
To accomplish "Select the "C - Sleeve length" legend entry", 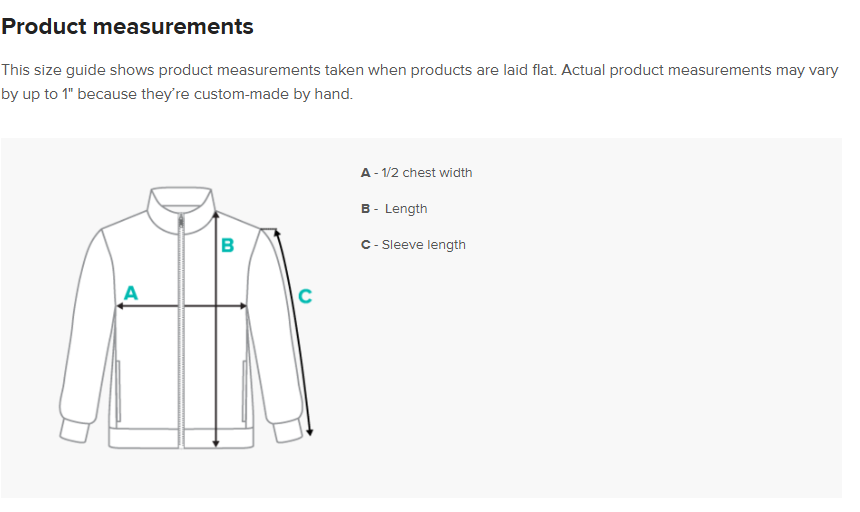I will coord(413,245).
